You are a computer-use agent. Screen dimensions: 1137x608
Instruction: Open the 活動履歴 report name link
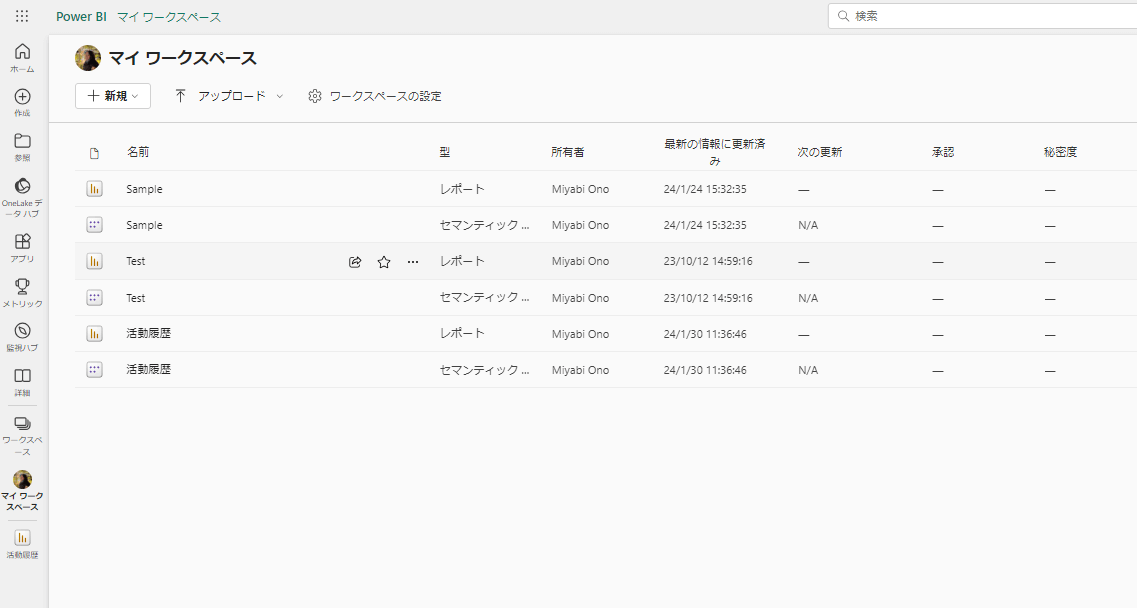(x=149, y=333)
